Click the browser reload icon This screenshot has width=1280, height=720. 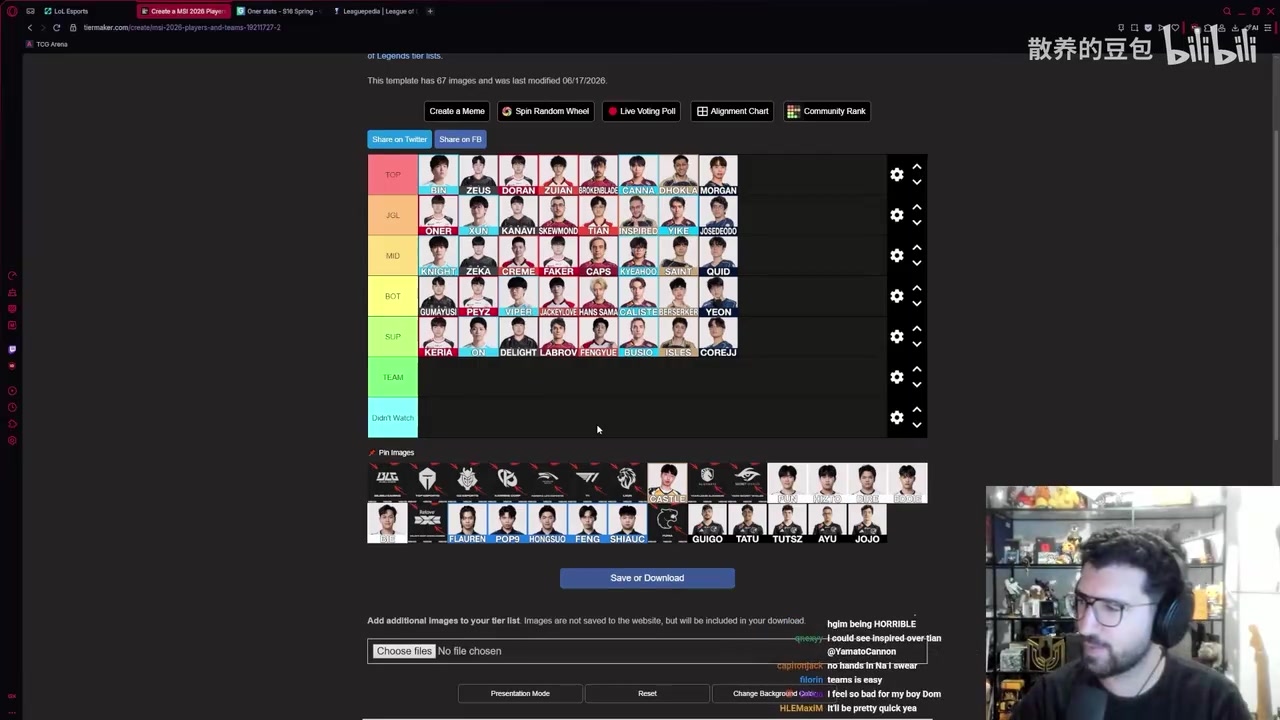56,27
